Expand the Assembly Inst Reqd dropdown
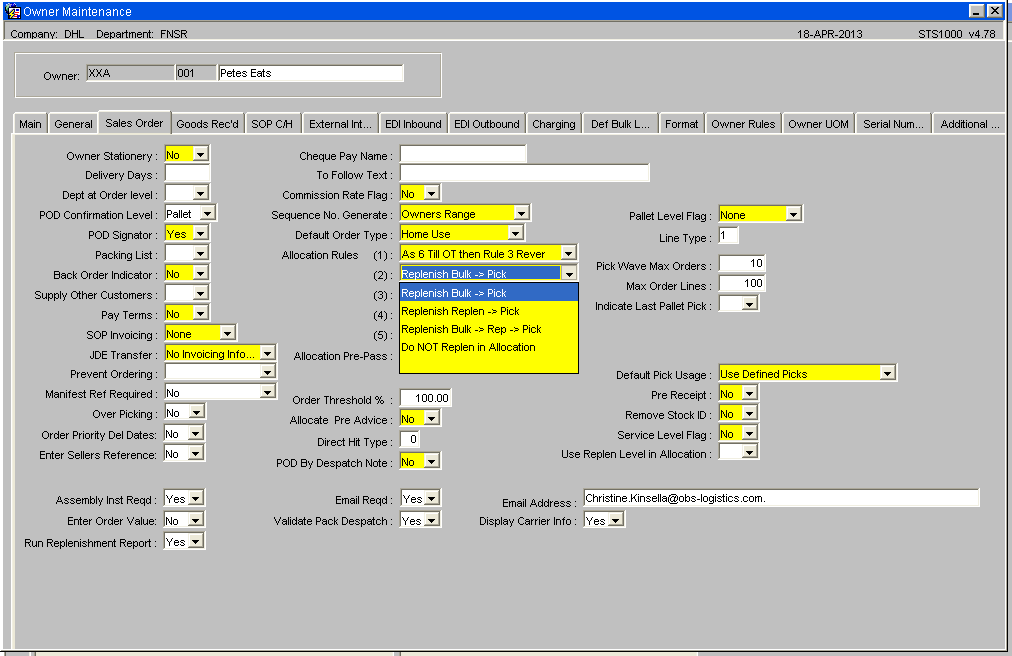 tap(196, 498)
